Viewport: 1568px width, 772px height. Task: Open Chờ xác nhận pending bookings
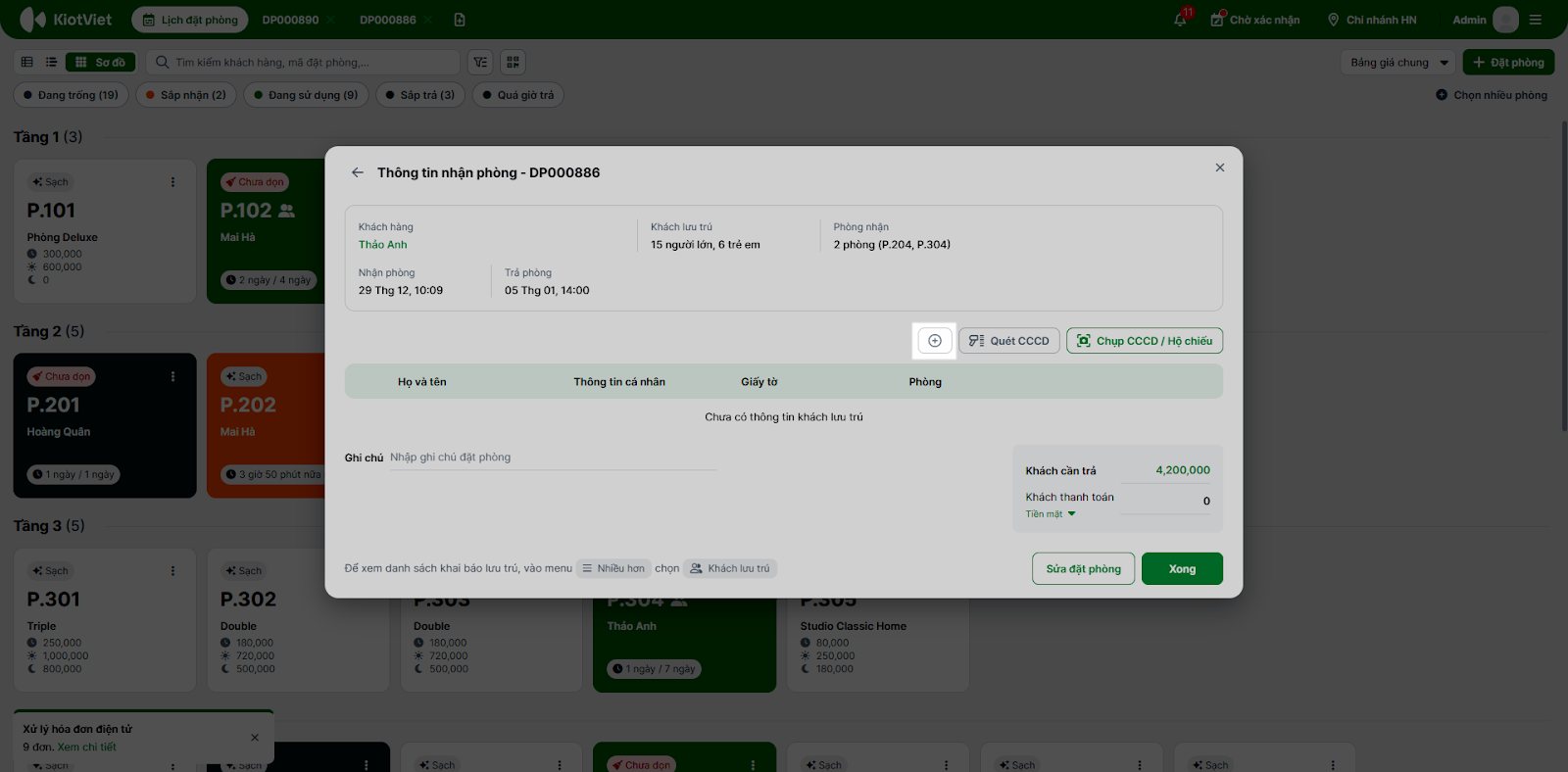1255,20
